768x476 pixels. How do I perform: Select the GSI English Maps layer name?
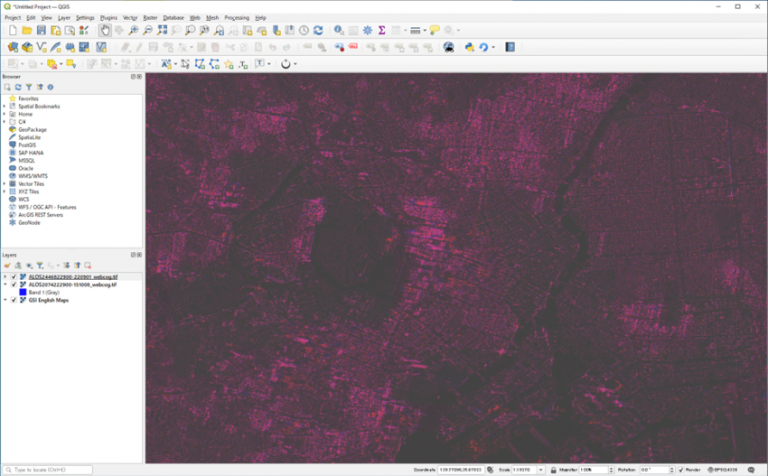click(x=48, y=300)
